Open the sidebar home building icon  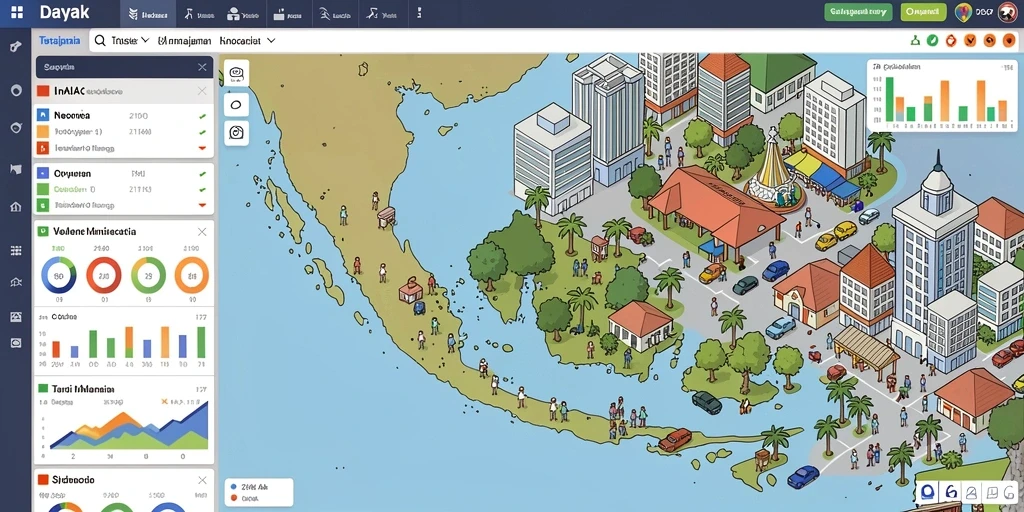tap(16, 207)
